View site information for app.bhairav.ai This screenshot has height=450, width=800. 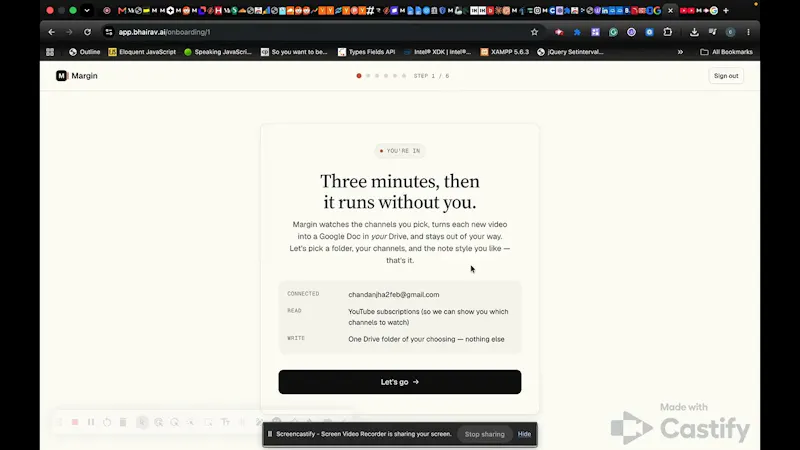coord(109,32)
